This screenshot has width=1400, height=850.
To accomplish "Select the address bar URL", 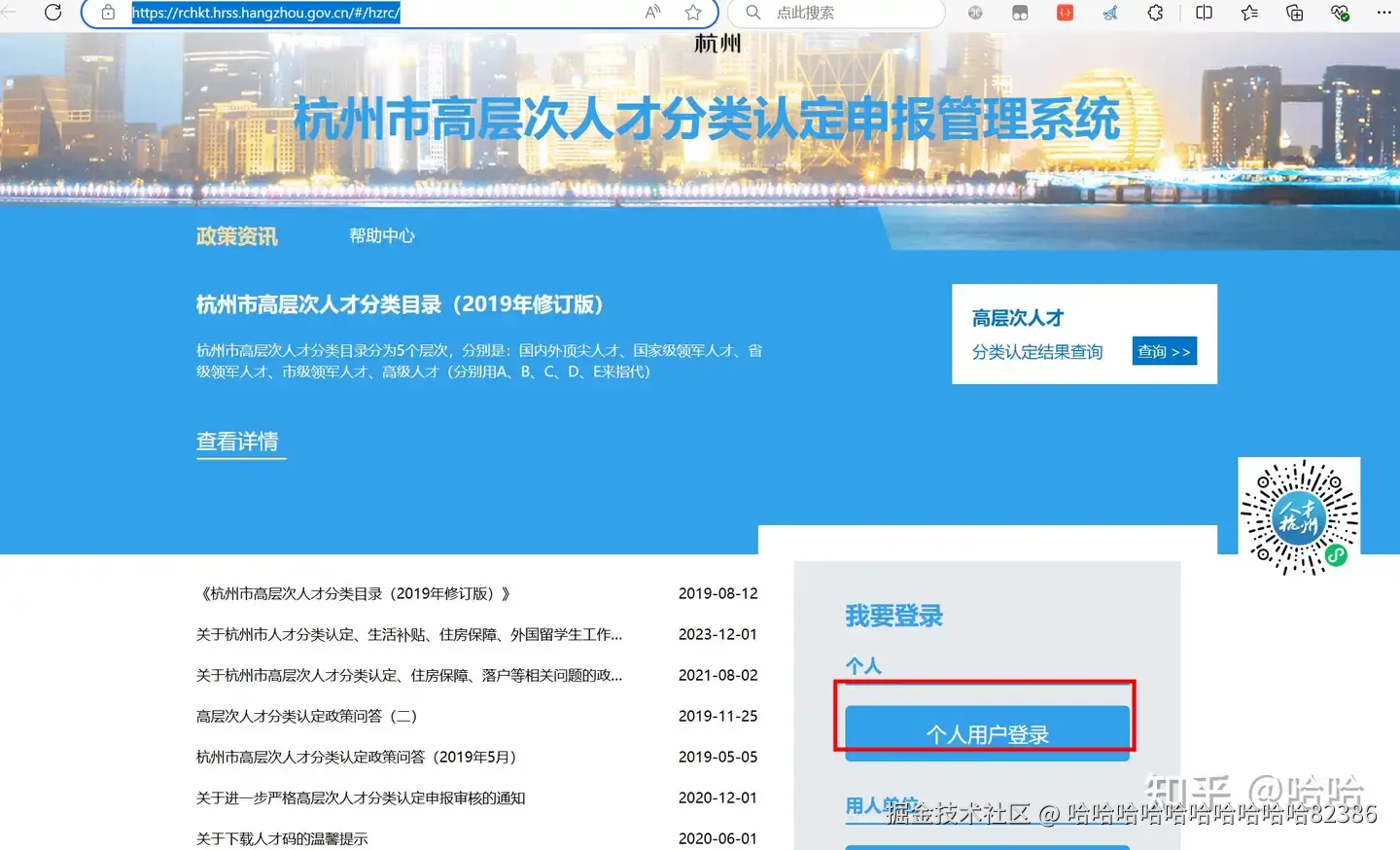I will (265, 13).
